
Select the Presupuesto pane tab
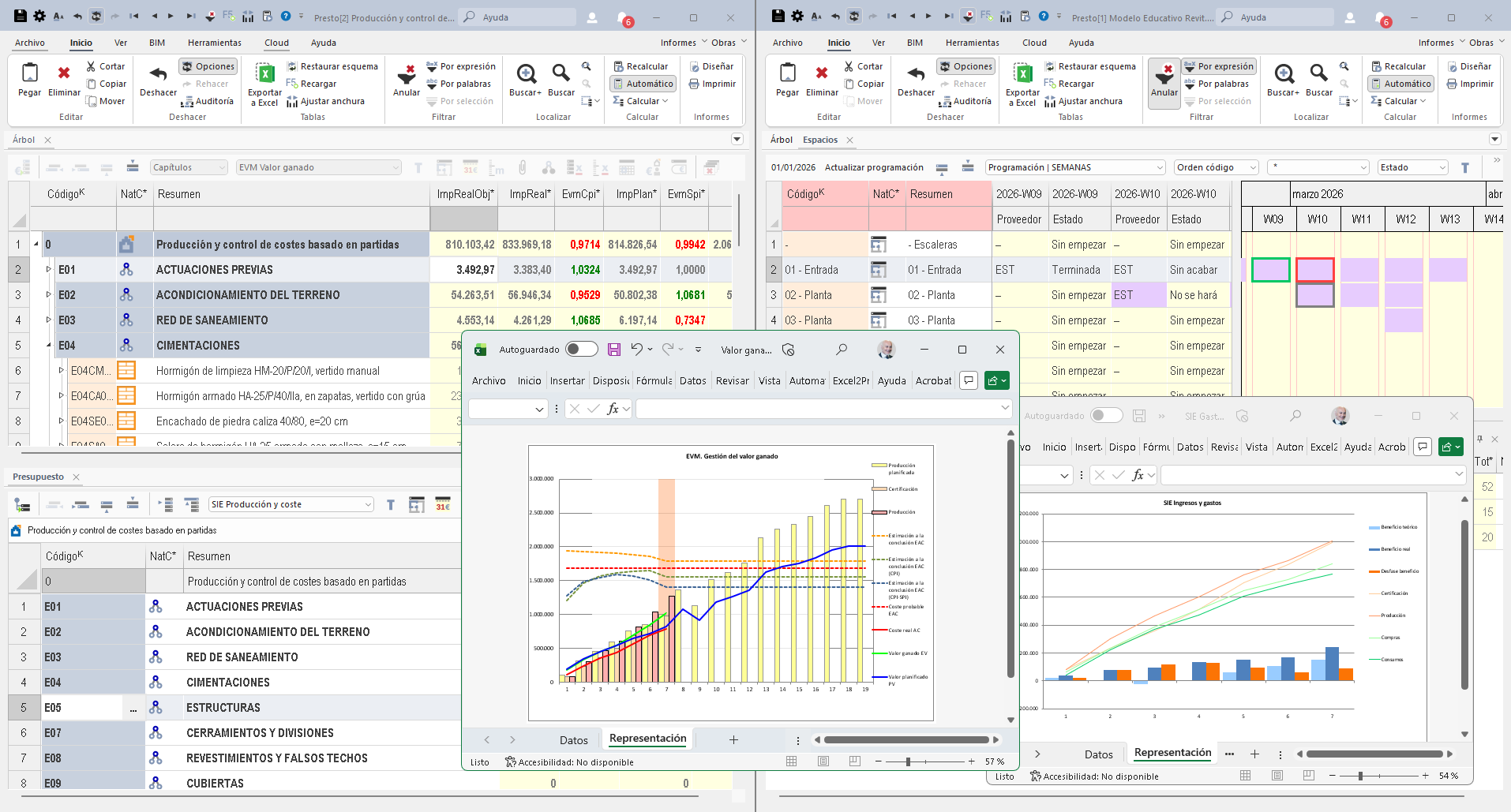38,477
